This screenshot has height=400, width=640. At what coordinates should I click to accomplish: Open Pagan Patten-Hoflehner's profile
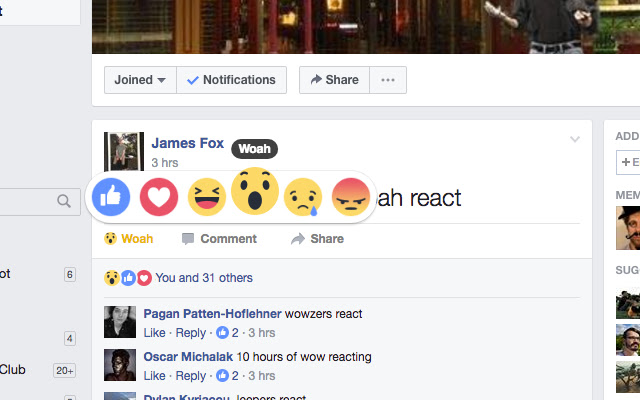tap(212, 314)
